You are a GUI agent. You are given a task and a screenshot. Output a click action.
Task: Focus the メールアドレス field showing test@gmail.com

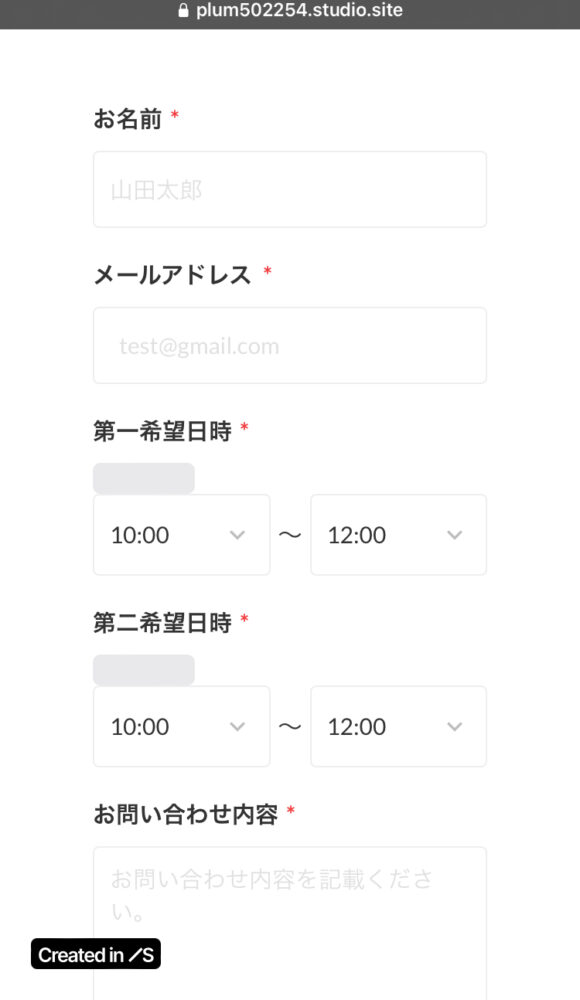click(x=290, y=346)
